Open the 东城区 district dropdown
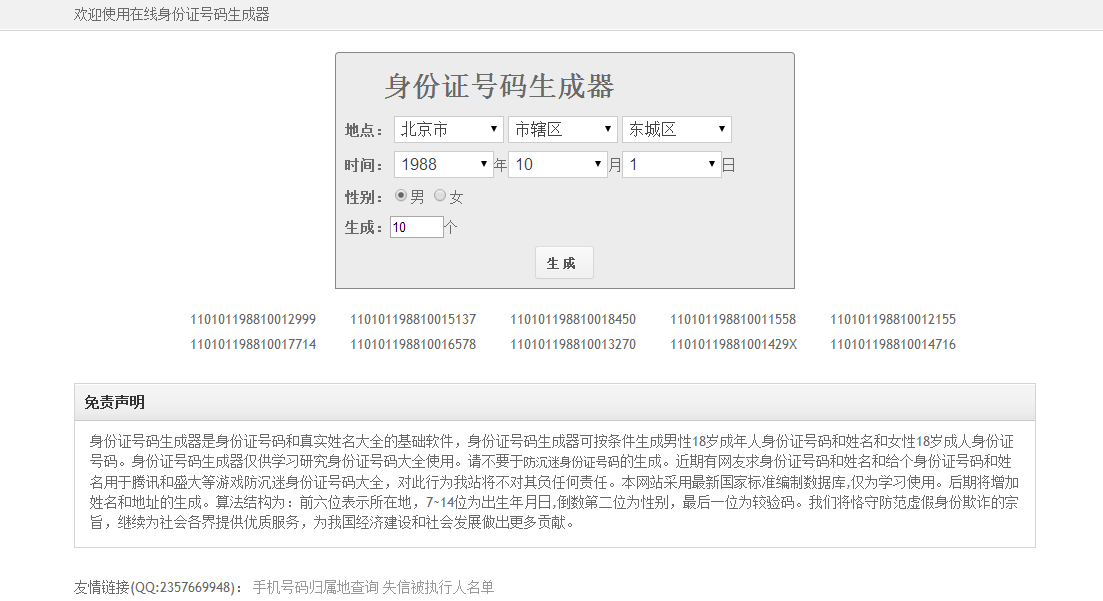 point(676,130)
